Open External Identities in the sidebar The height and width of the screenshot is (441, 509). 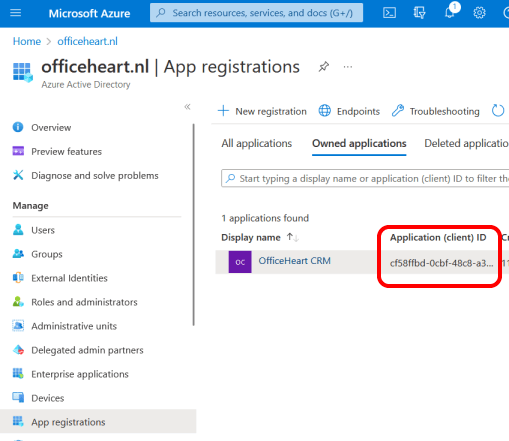[69, 278]
